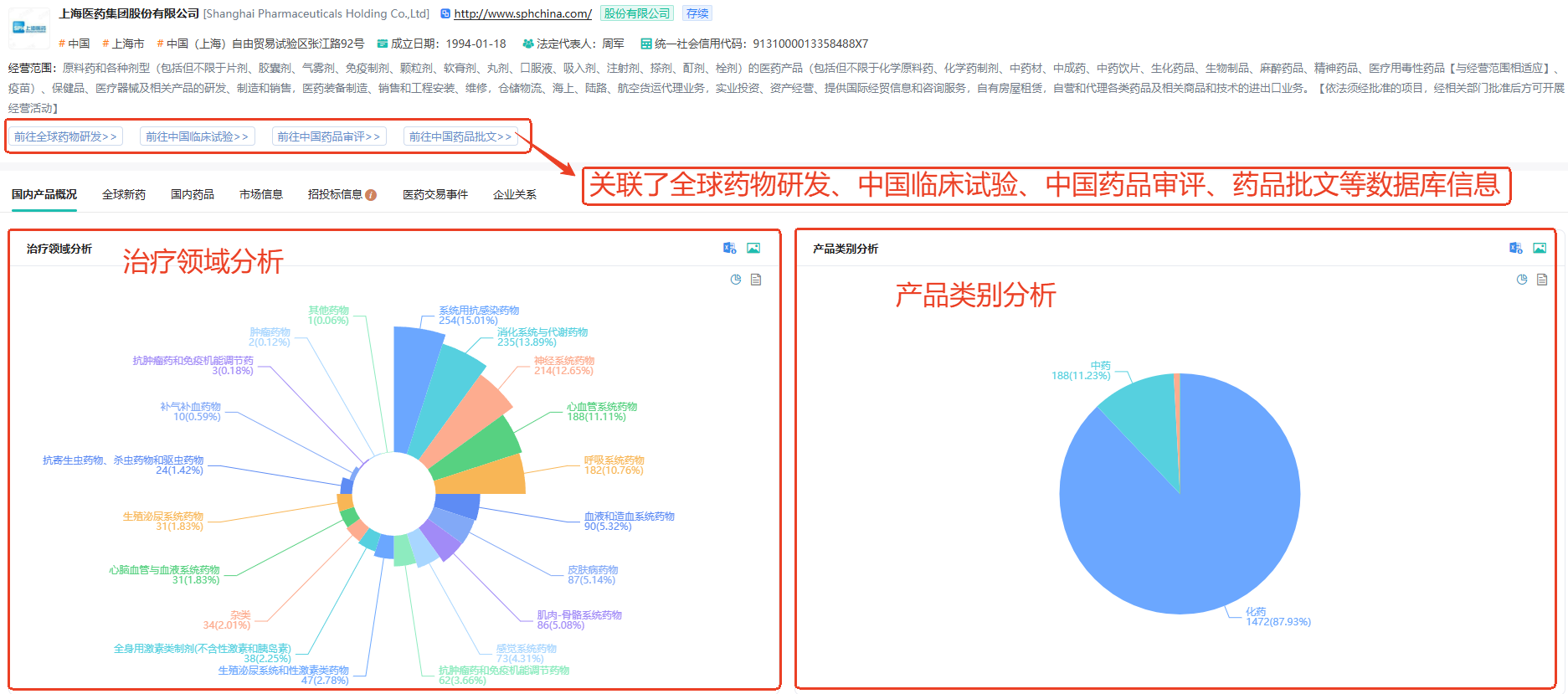Click the 抗寄生虫药物 24(1.42%) label

(x=123, y=465)
